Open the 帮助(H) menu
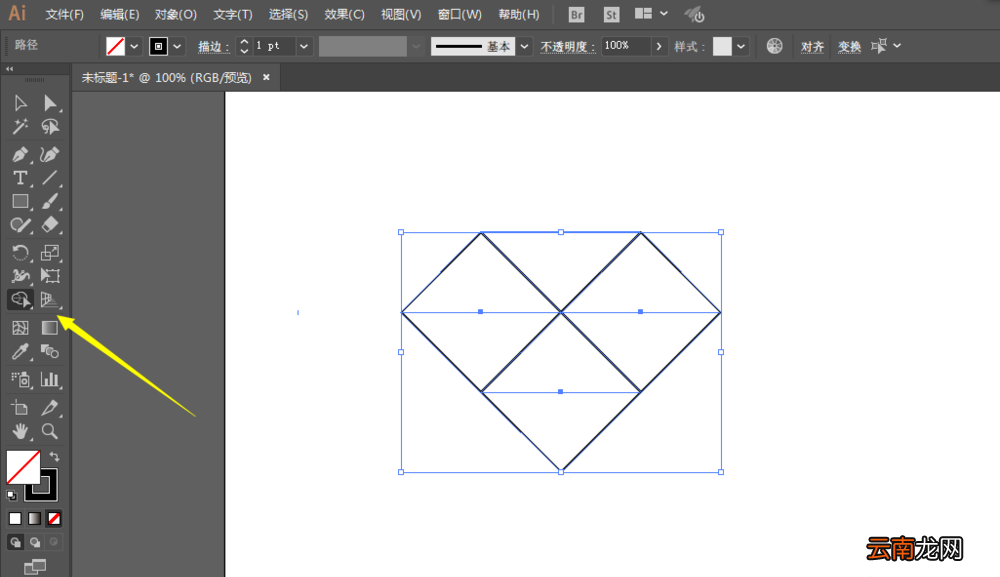This screenshot has height=577, width=1000. pyautogui.click(x=518, y=14)
